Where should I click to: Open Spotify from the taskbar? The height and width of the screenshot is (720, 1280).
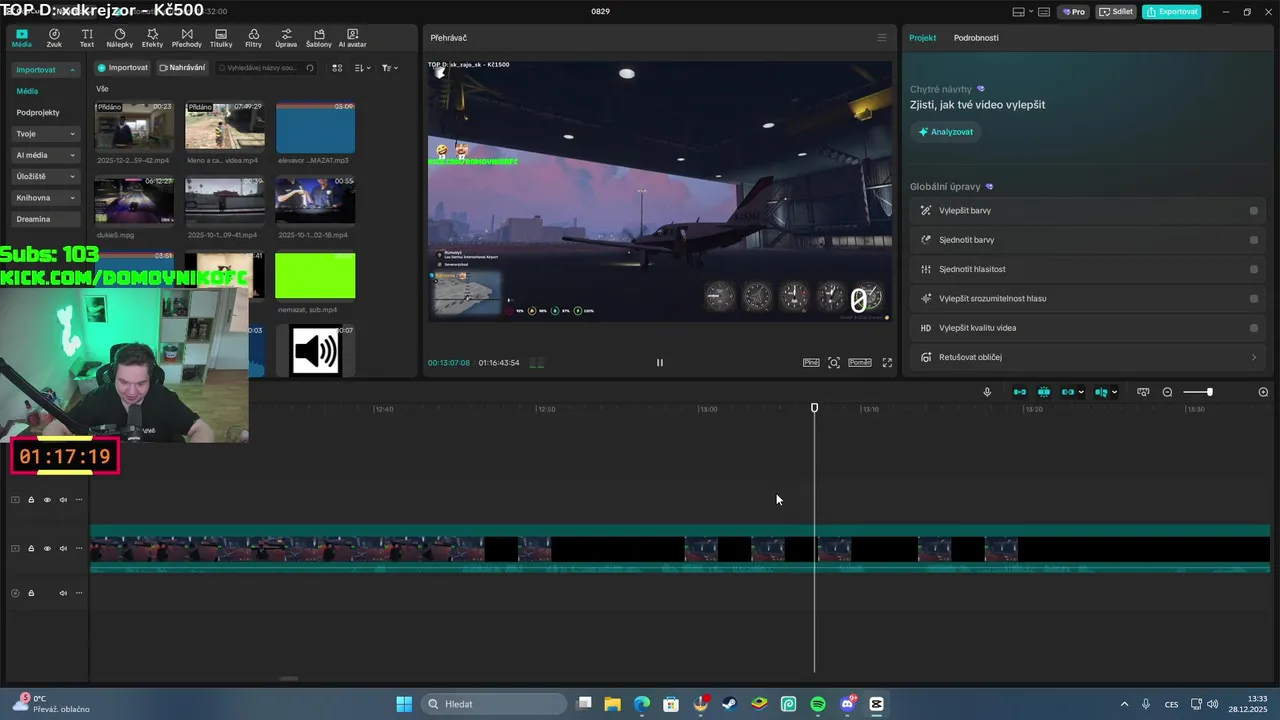pyautogui.click(x=818, y=704)
